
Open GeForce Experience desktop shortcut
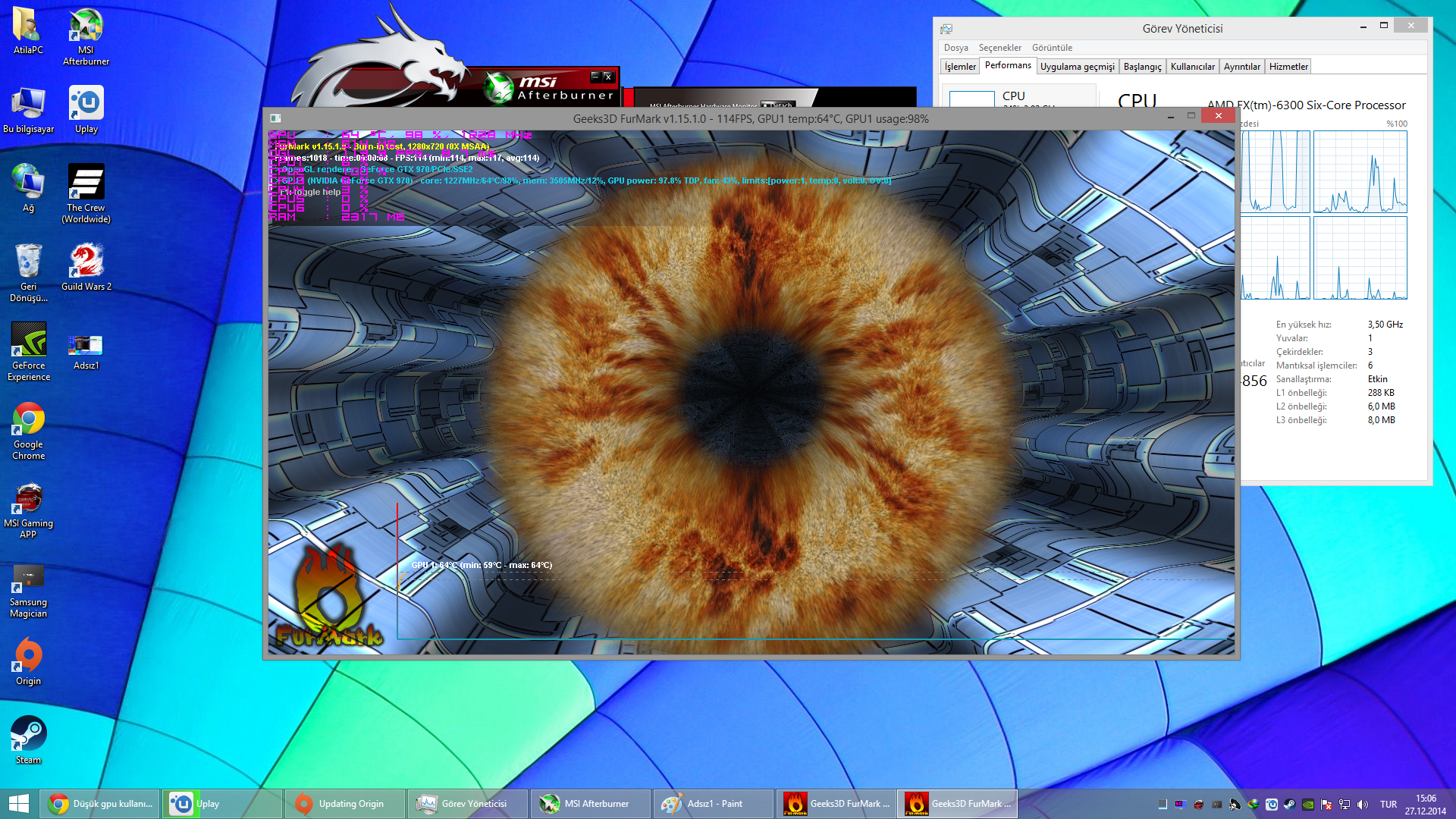(x=28, y=352)
